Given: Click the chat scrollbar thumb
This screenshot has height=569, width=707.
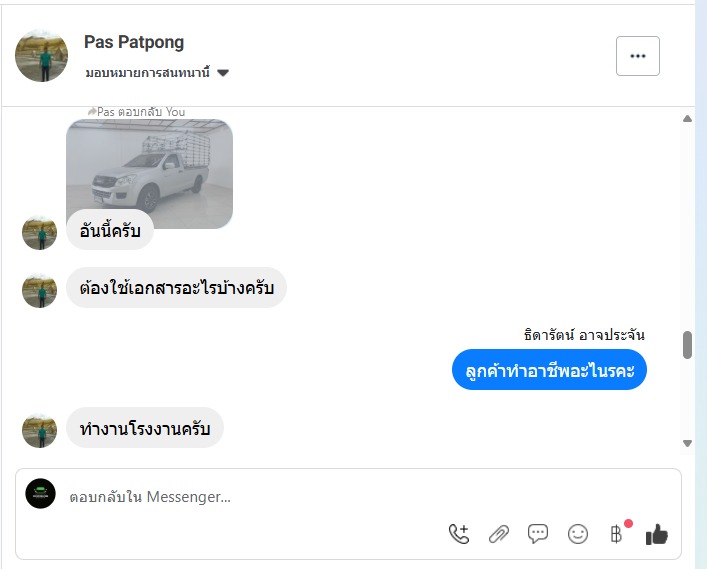Looking at the screenshot, I should point(687,345).
